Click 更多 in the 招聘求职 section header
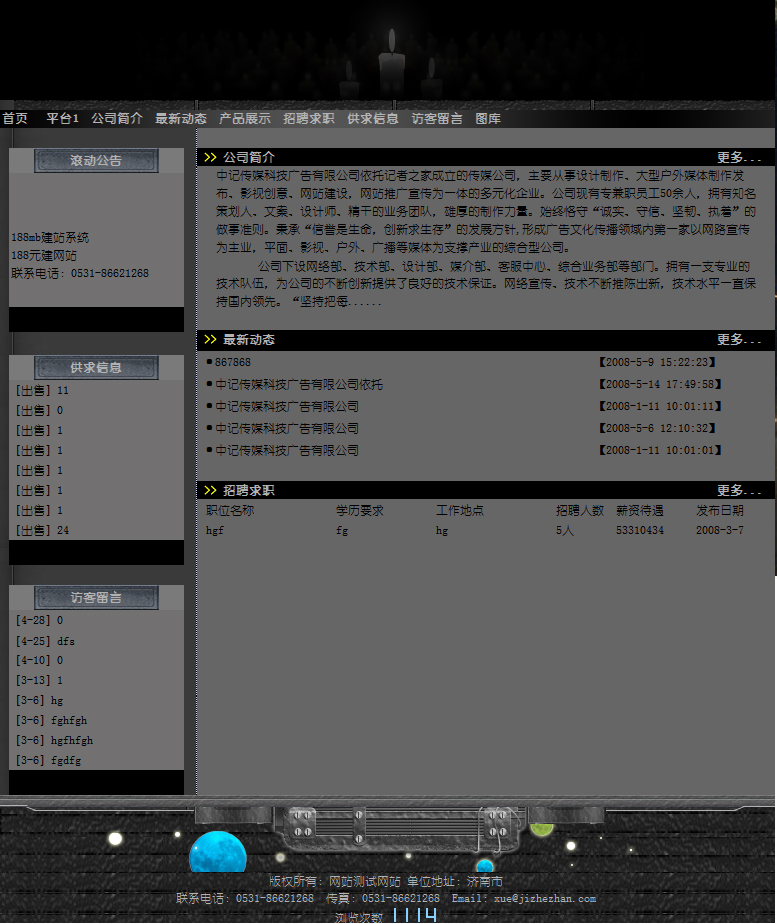The width and height of the screenshot is (777, 924). pos(739,491)
